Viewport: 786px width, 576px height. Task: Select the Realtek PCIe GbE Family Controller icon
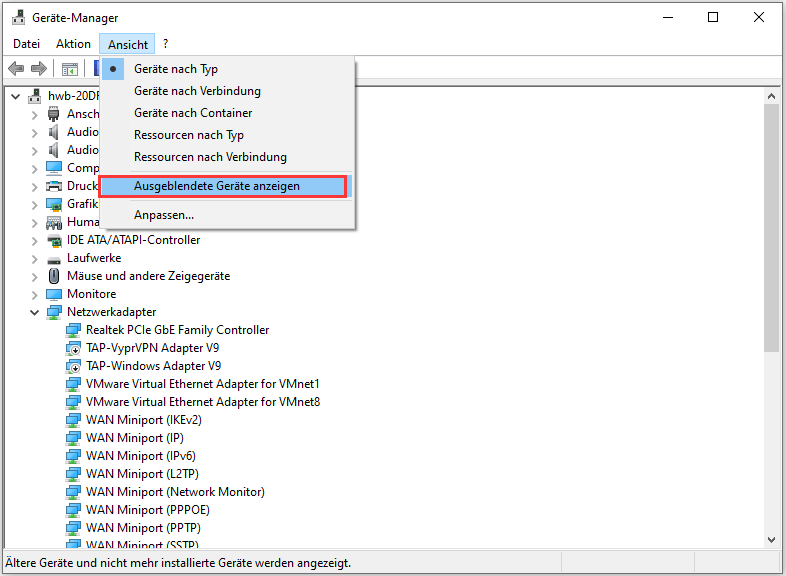(74, 330)
